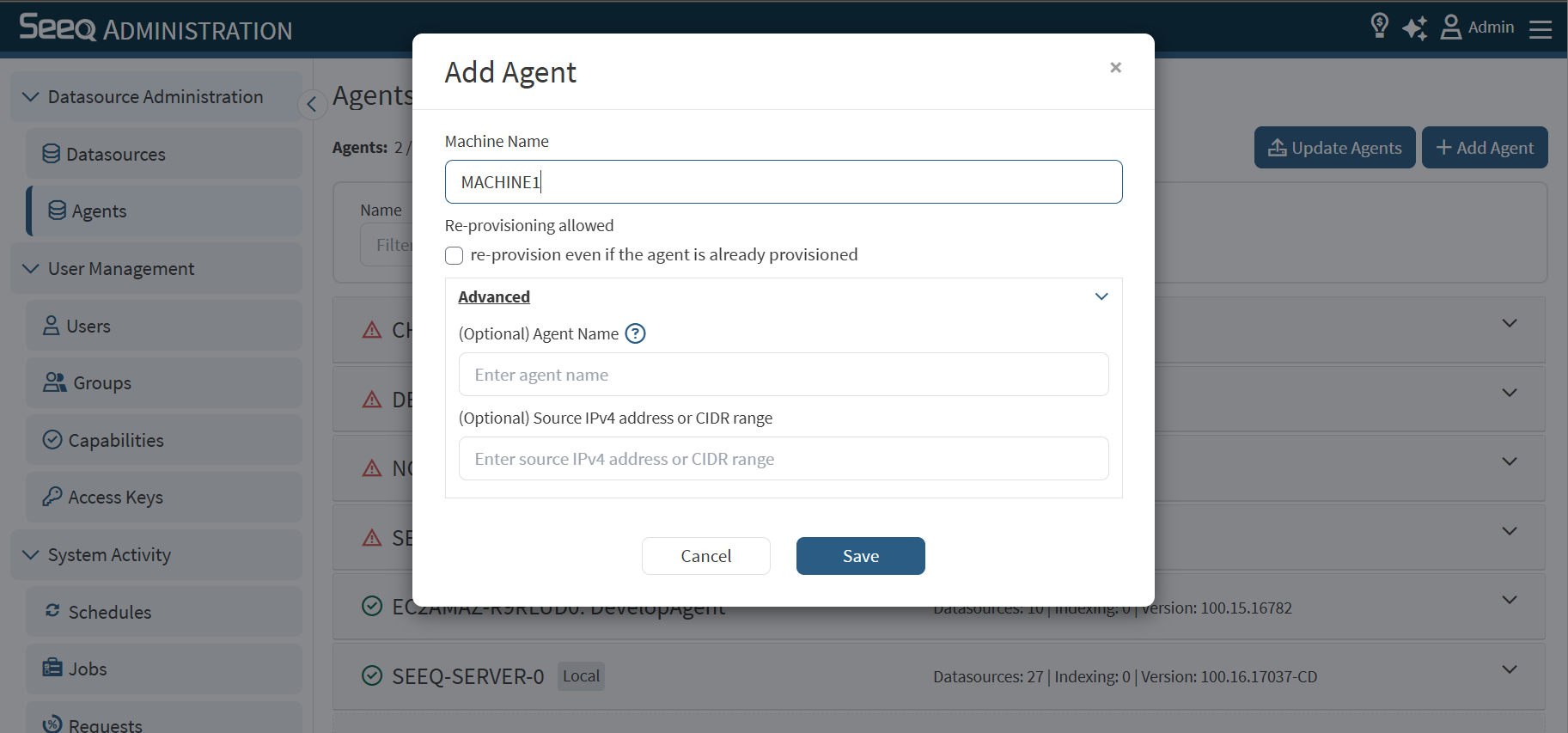Open the sparkle AI assistant icon
The image size is (1568, 733).
tap(1414, 27)
